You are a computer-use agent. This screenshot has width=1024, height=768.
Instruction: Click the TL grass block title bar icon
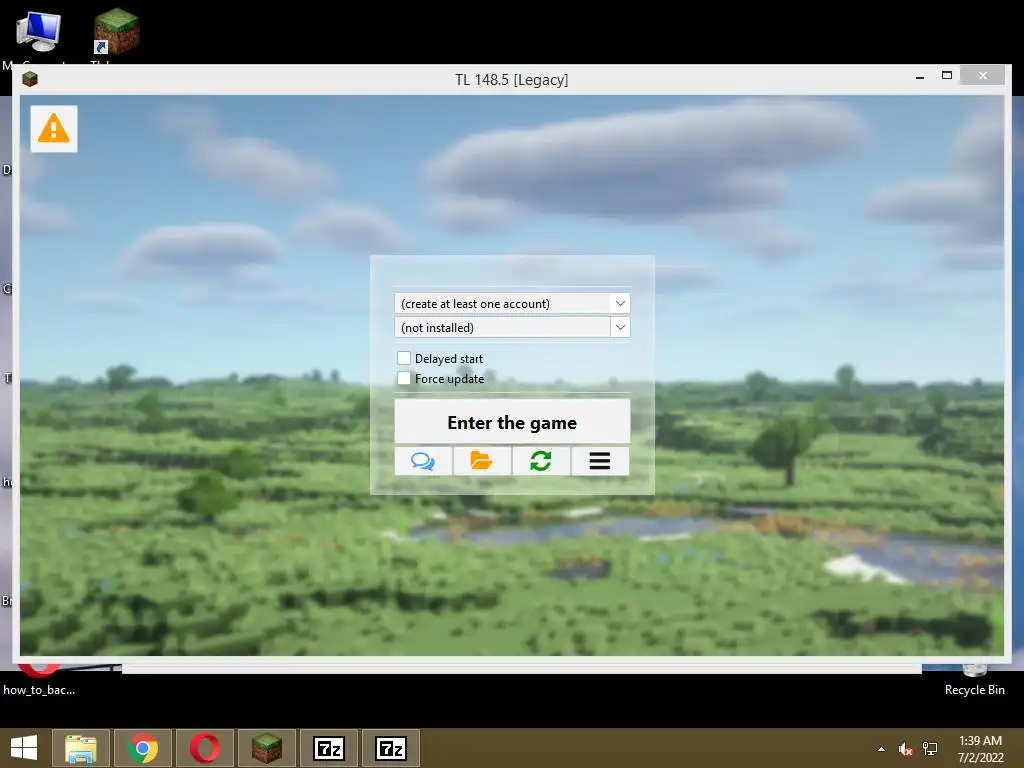click(30, 80)
